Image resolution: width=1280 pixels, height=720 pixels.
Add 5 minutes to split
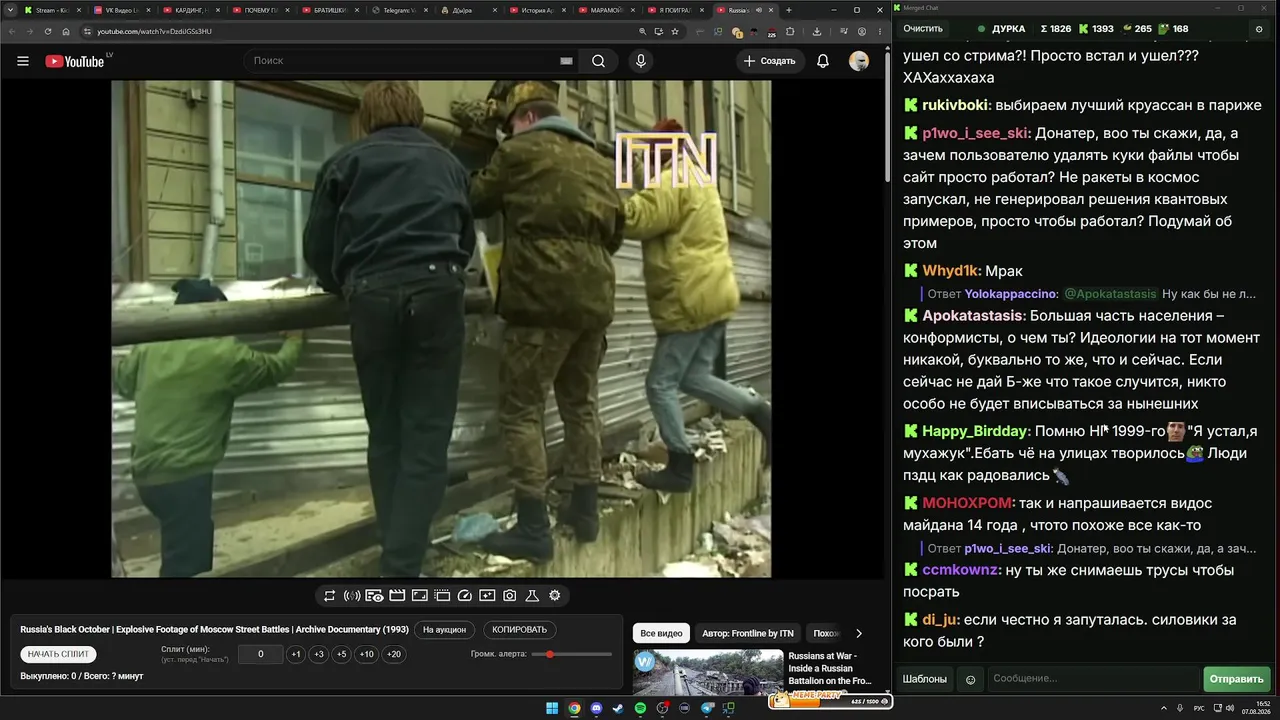tap(342, 654)
